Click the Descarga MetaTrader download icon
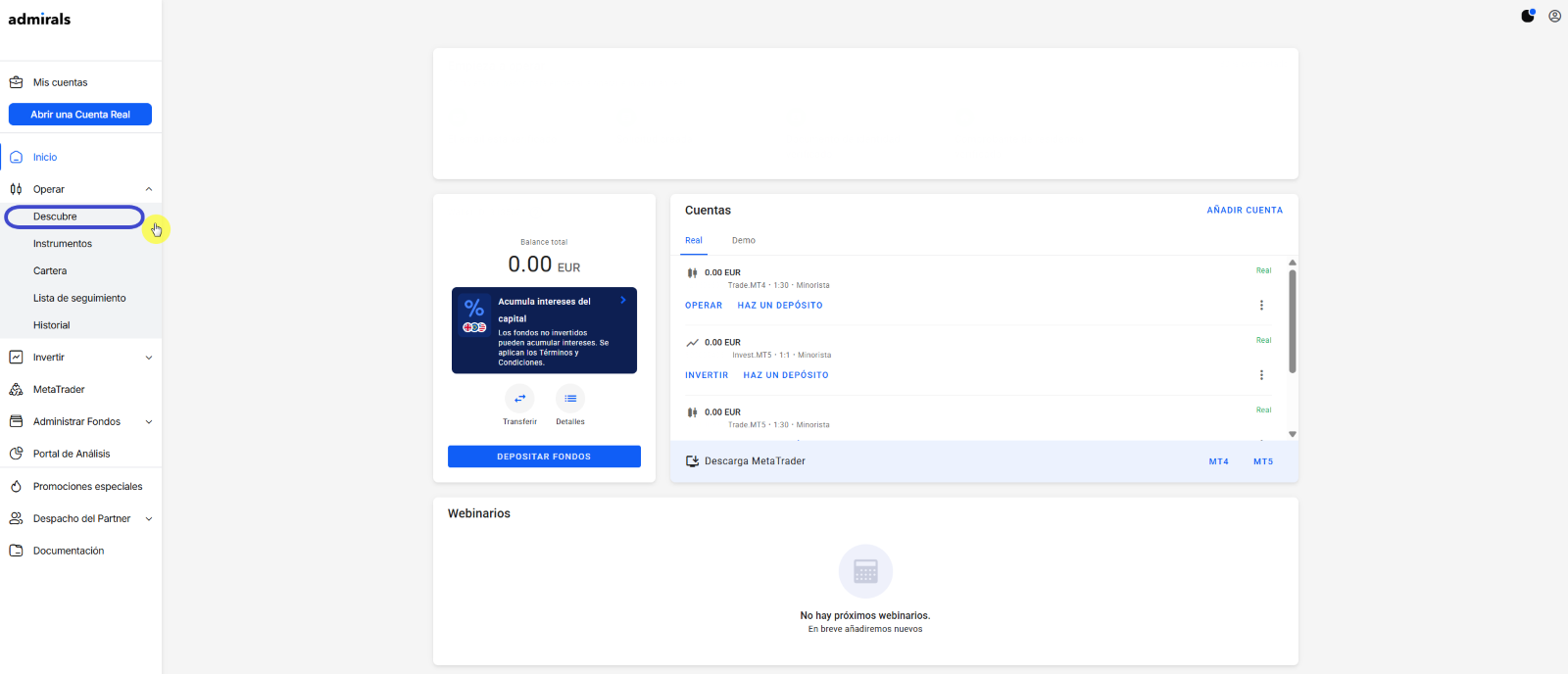Viewport: 1568px width, 674px height. point(692,461)
